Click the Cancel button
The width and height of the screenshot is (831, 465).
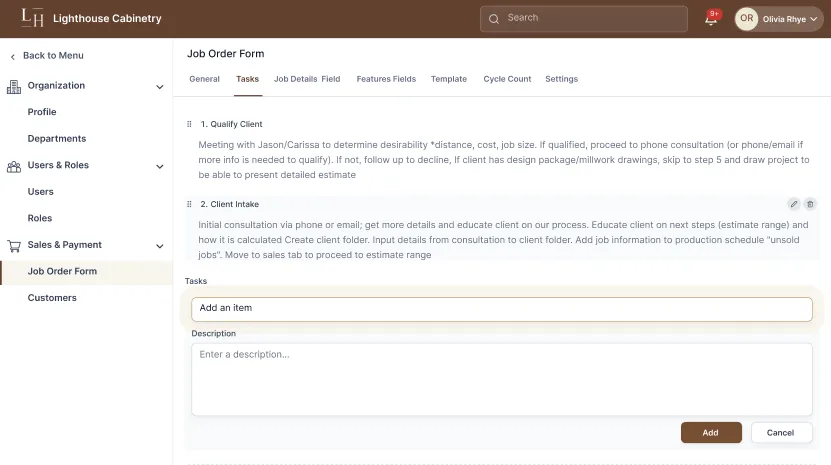(779, 433)
